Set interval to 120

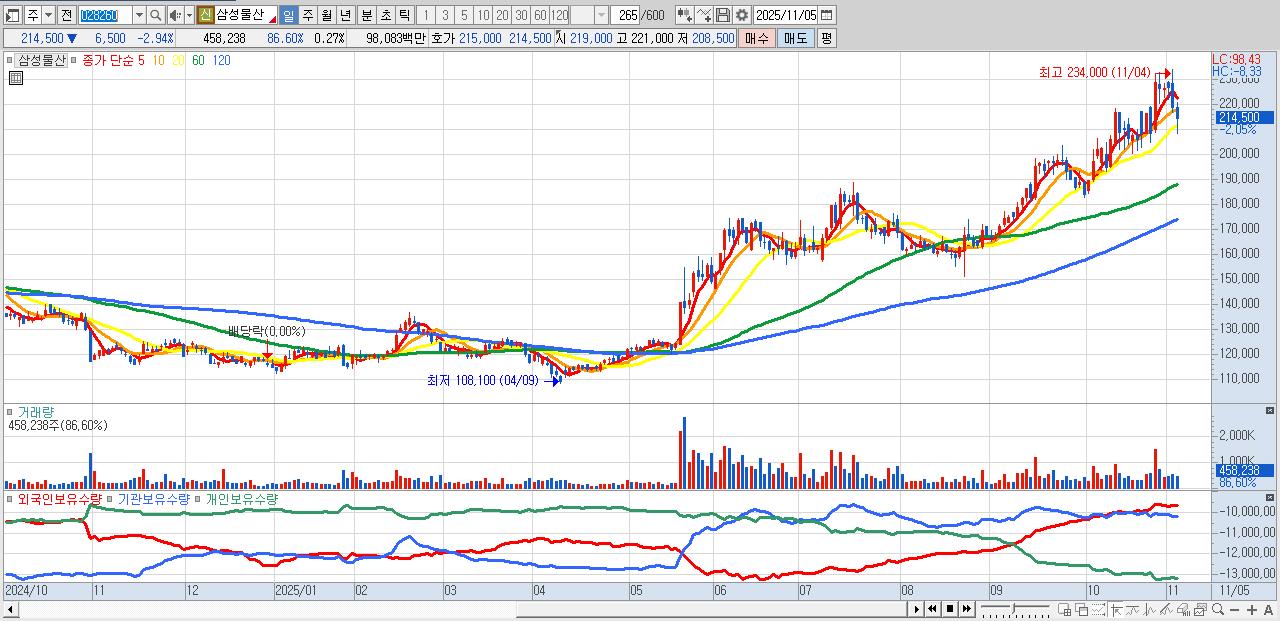click(559, 15)
